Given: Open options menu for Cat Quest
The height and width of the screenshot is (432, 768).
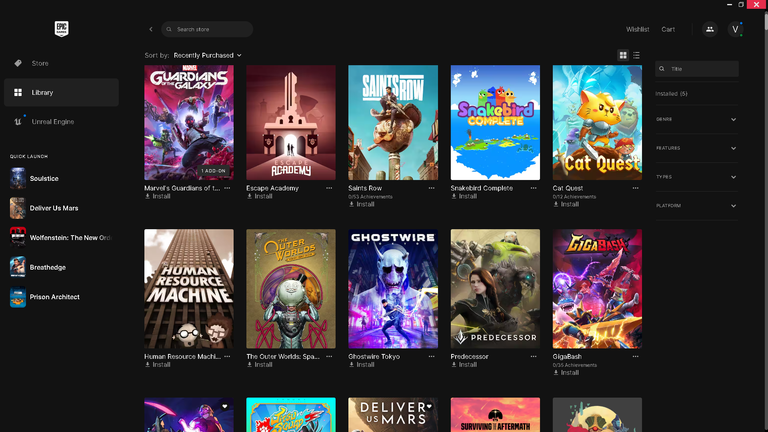Looking at the screenshot, I should (635, 188).
